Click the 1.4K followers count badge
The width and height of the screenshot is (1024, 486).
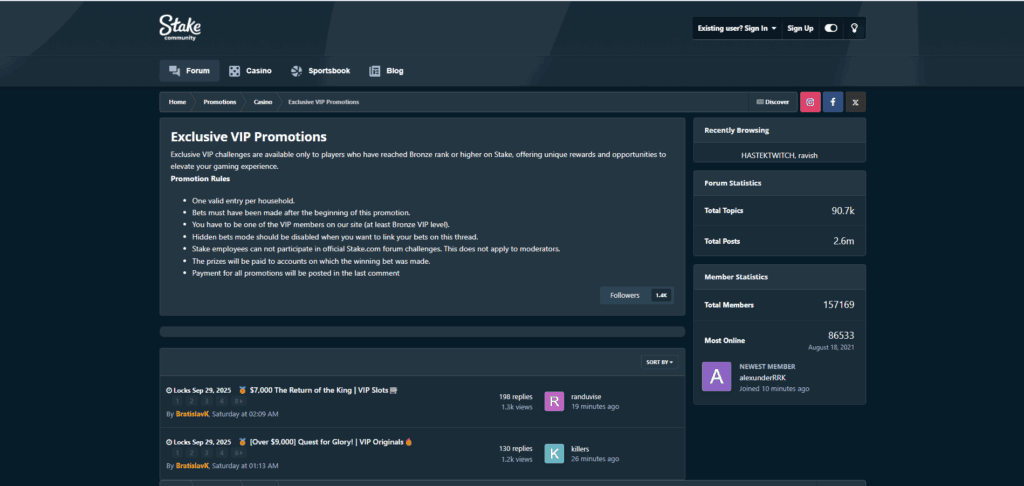(661, 295)
